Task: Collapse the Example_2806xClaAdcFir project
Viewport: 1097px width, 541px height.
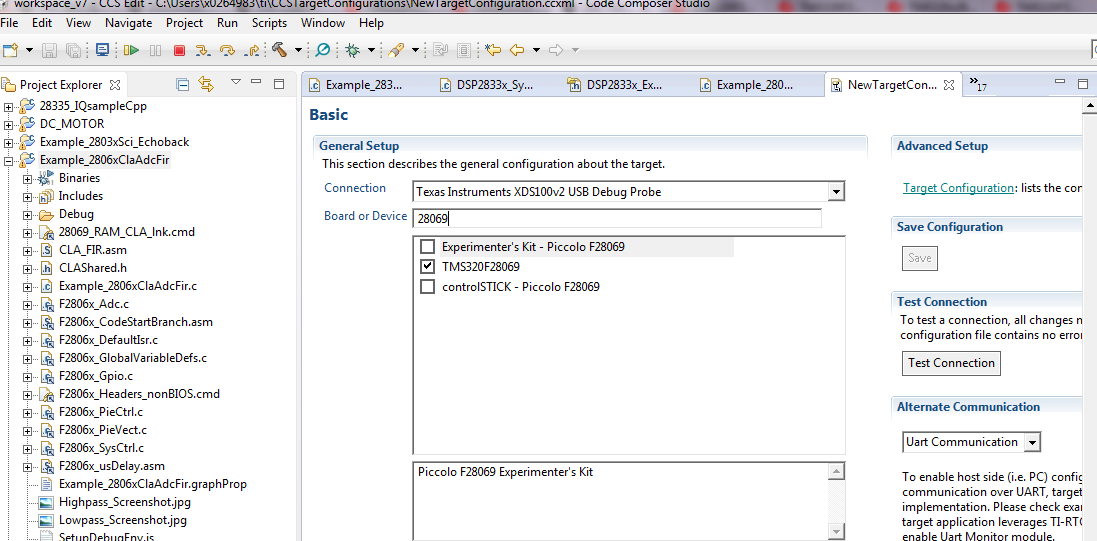Action: 8,161
